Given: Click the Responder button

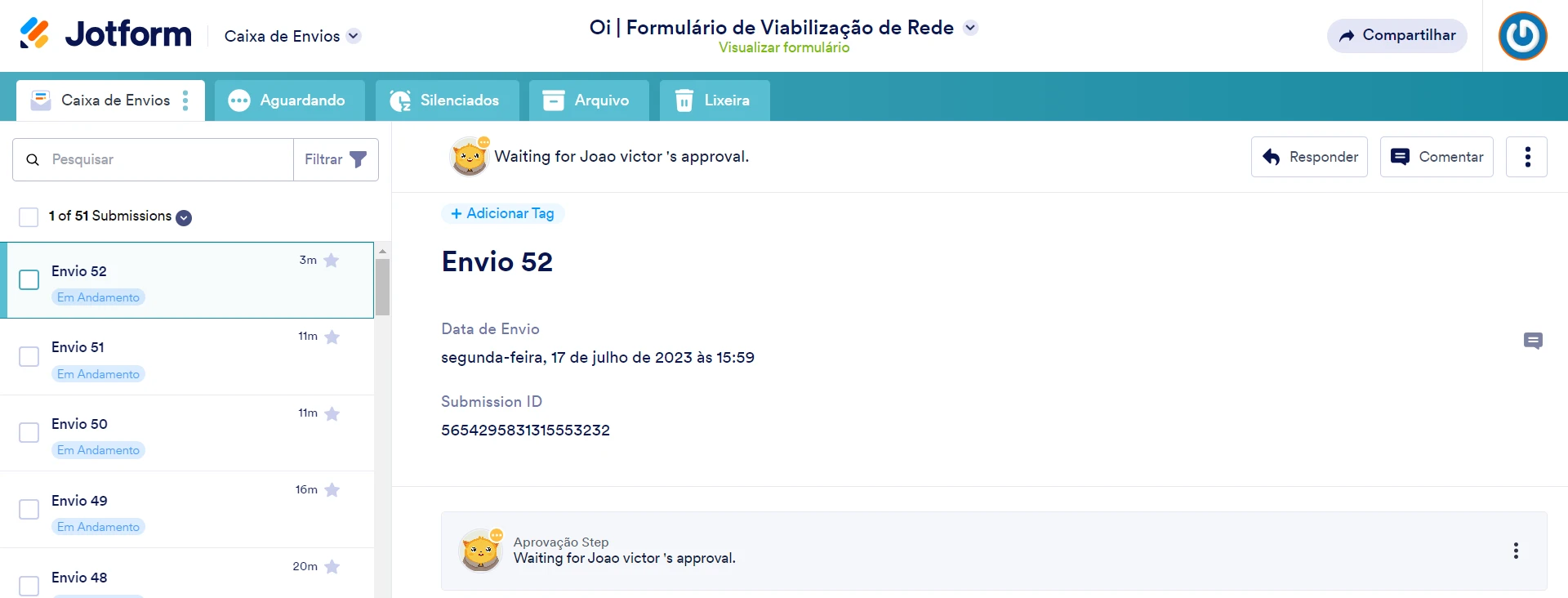Looking at the screenshot, I should tap(1309, 157).
